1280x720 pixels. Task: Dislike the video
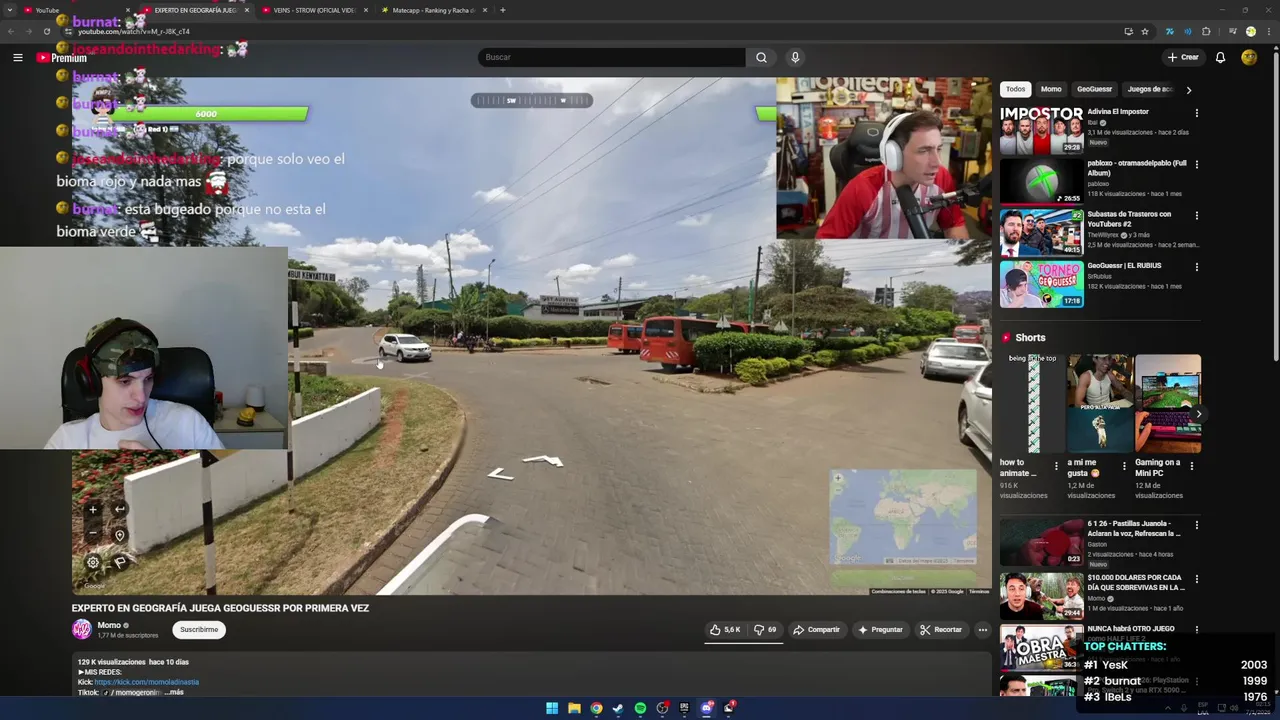(765, 630)
